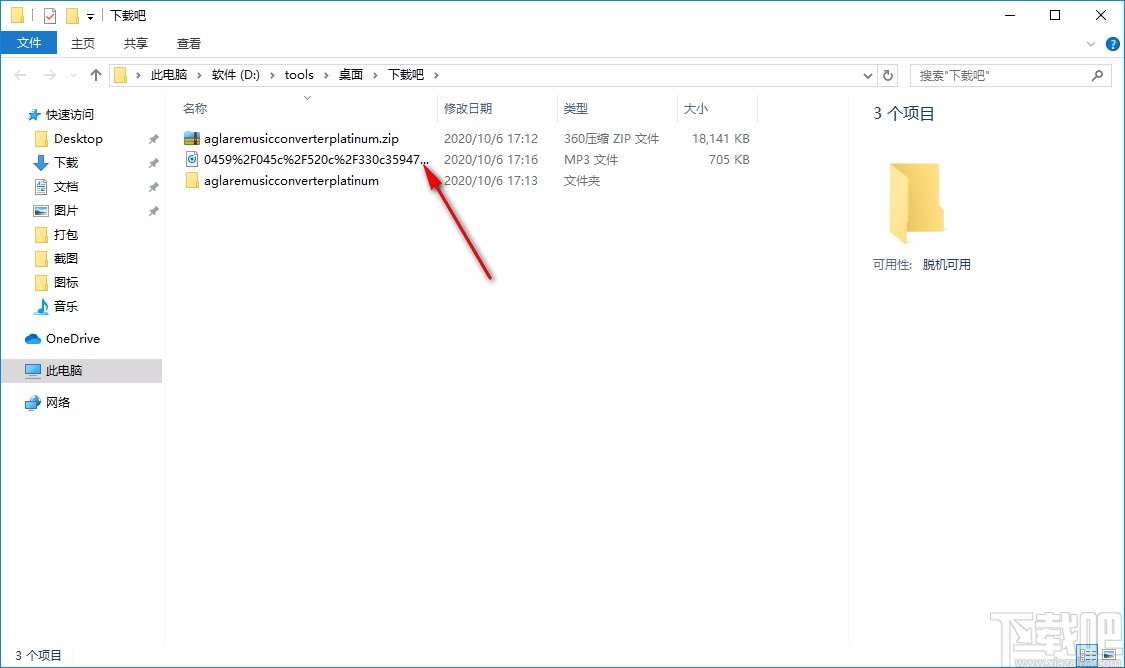Viewport: 1125px width, 668px height.
Task: Toggle pin on the Desktop sidebar entry
Action: [152, 138]
